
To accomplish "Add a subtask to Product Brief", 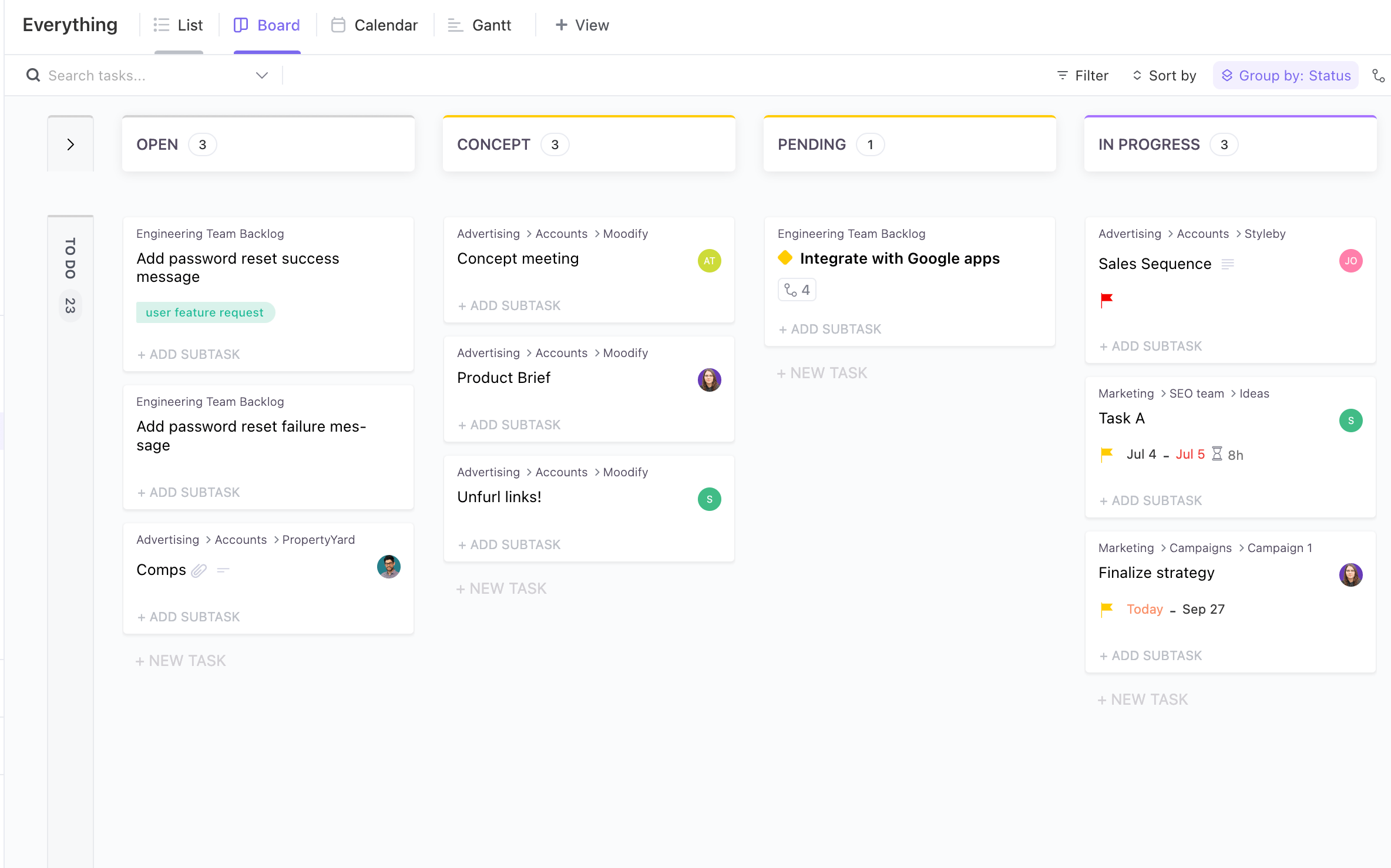I will [509, 425].
